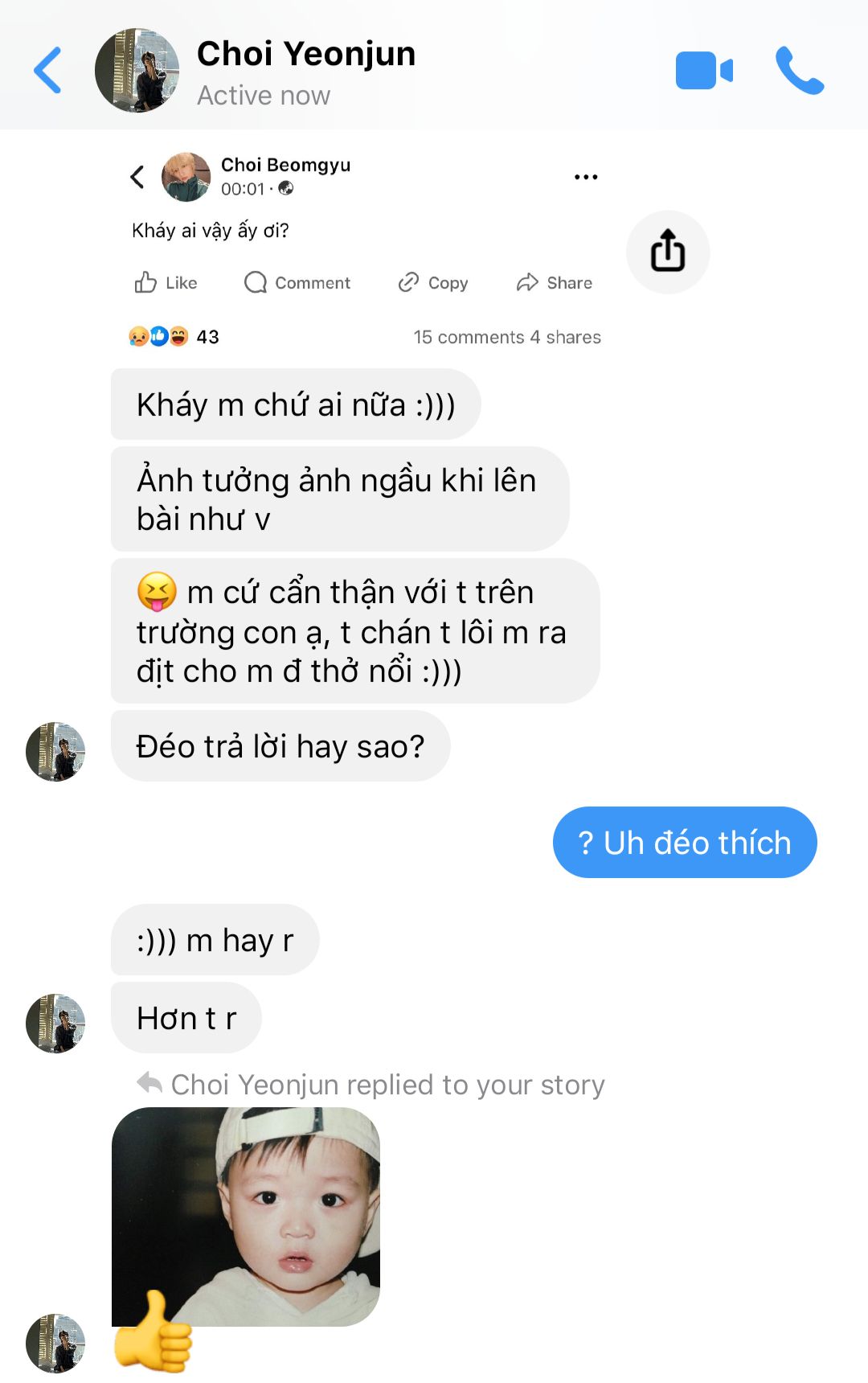Start a video call with Choi Yeonjun
The image size is (868, 1383).
tap(704, 71)
